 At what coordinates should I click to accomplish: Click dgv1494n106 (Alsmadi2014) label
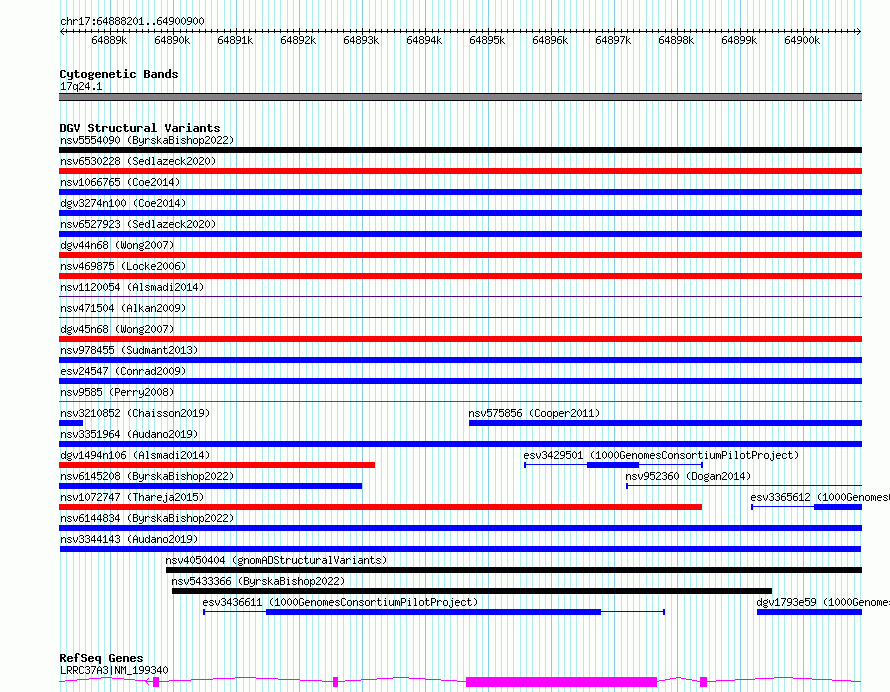[135, 455]
